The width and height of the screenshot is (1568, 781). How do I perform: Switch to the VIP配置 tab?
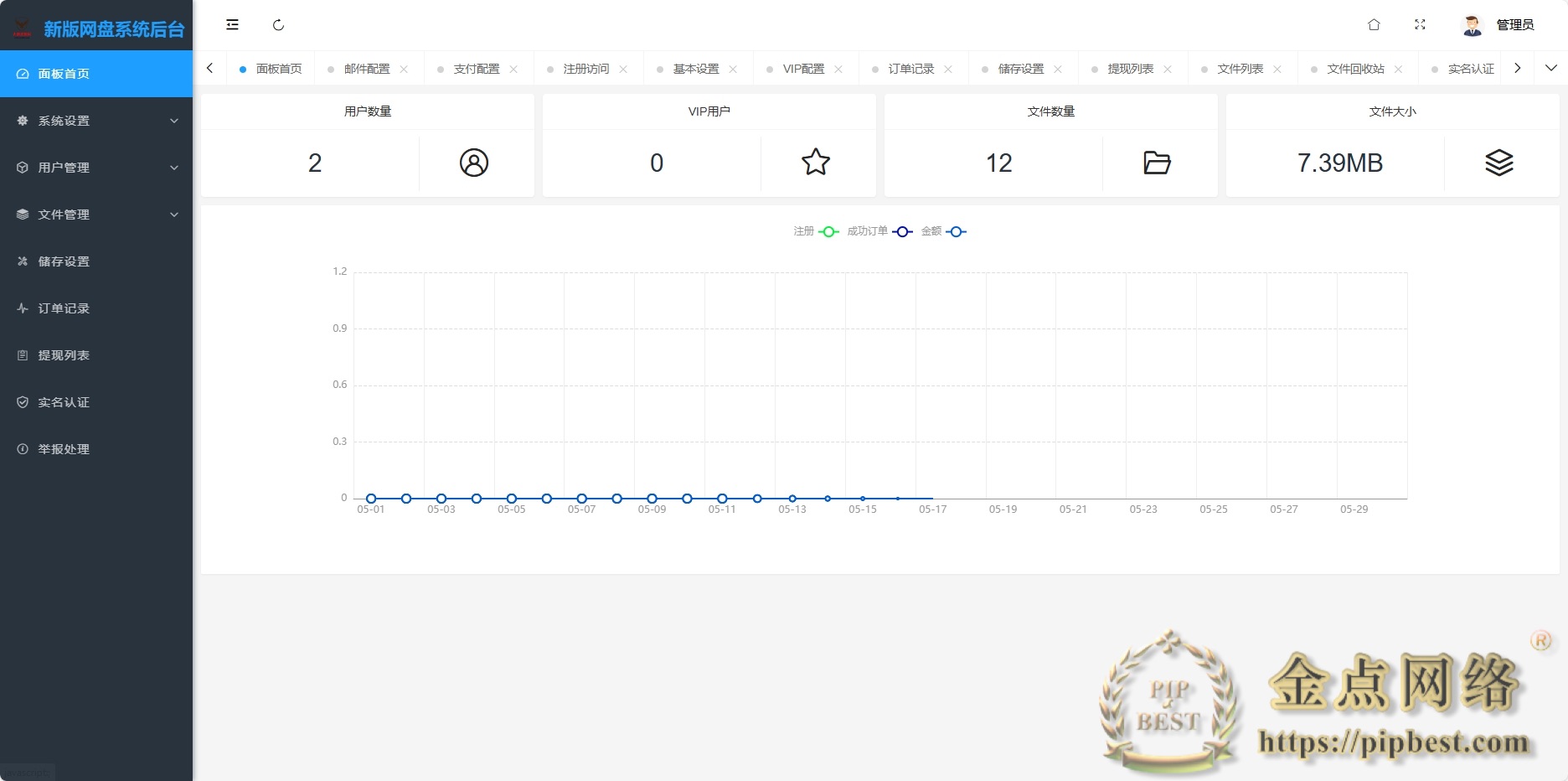tap(802, 68)
